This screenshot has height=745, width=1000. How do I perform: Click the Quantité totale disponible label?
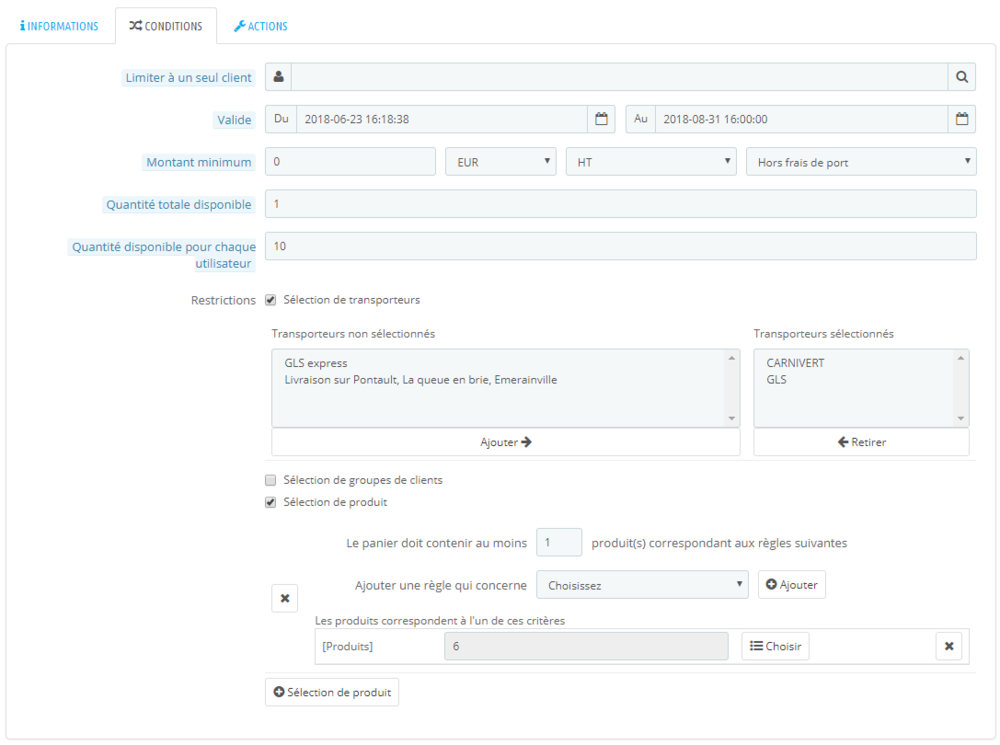(x=179, y=205)
